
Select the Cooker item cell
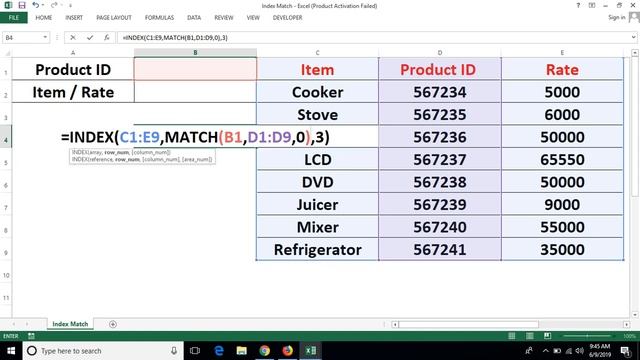point(318,92)
